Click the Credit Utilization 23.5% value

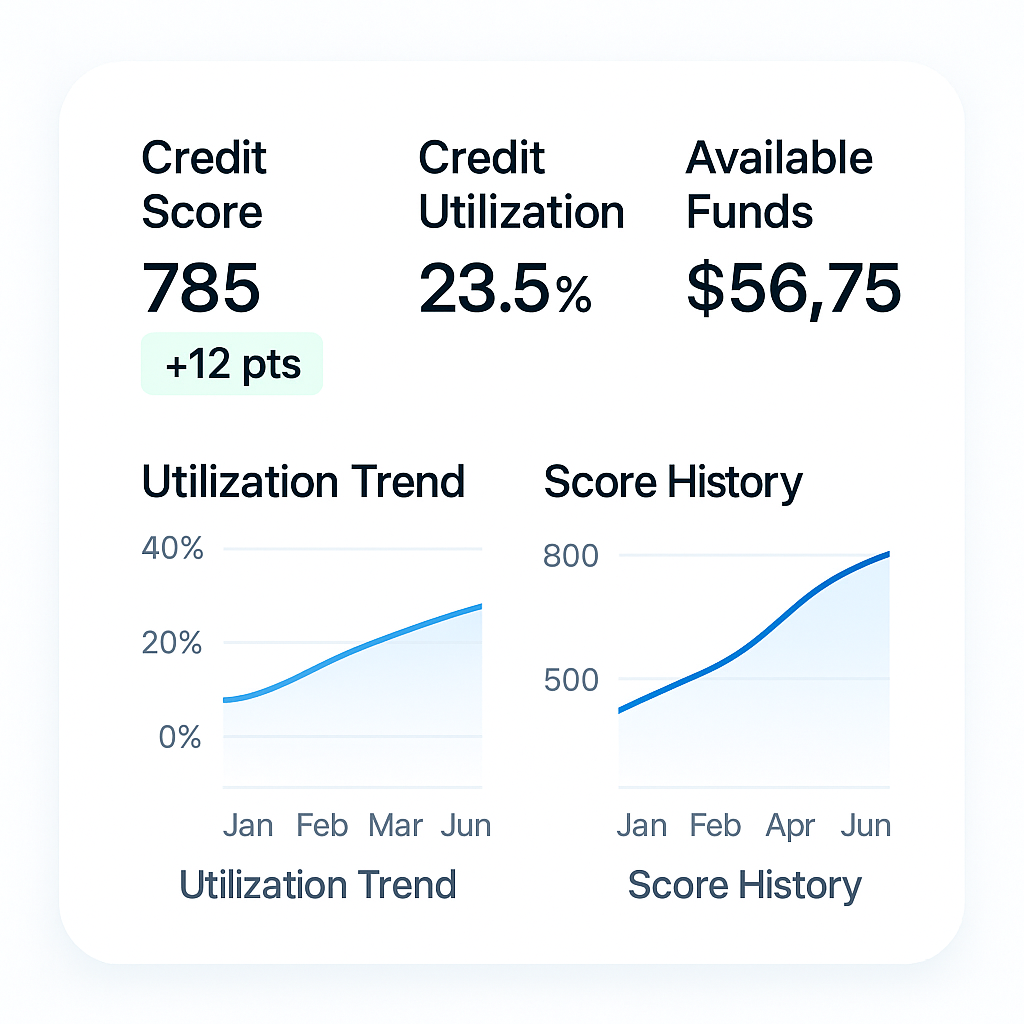tap(505, 289)
